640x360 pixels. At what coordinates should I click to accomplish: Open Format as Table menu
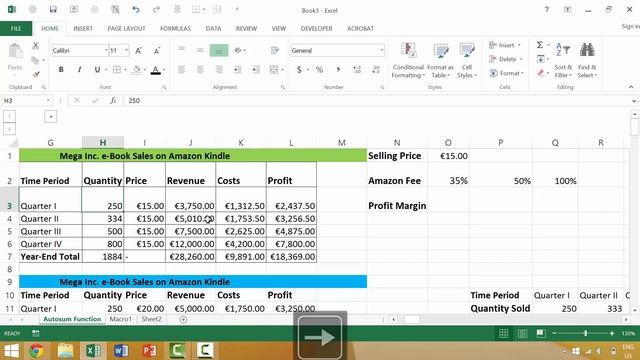(440, 60)
